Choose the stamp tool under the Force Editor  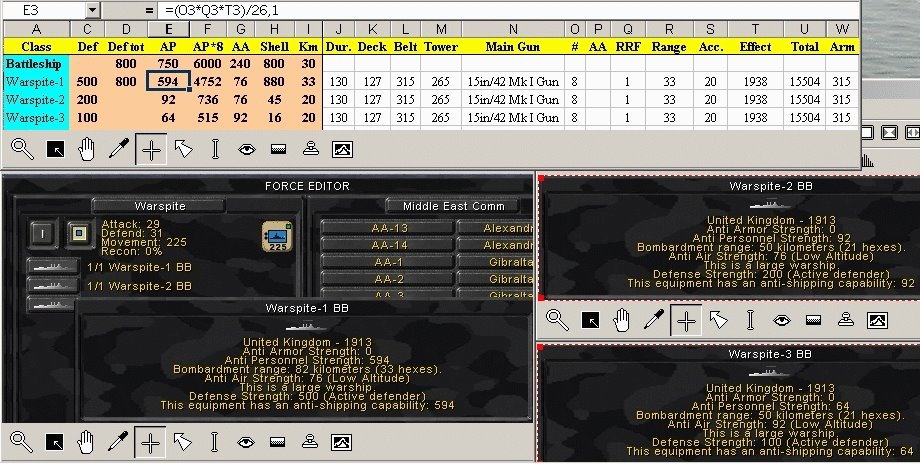click(x=310, y=442)
